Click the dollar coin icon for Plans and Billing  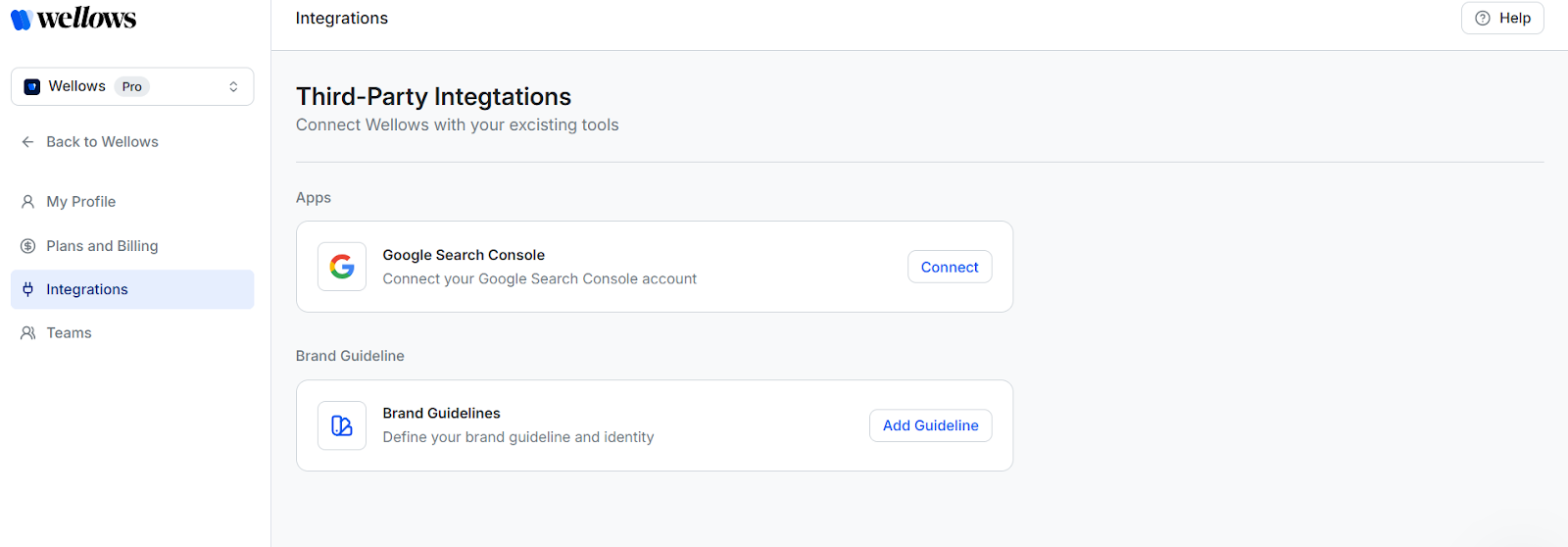27,246
